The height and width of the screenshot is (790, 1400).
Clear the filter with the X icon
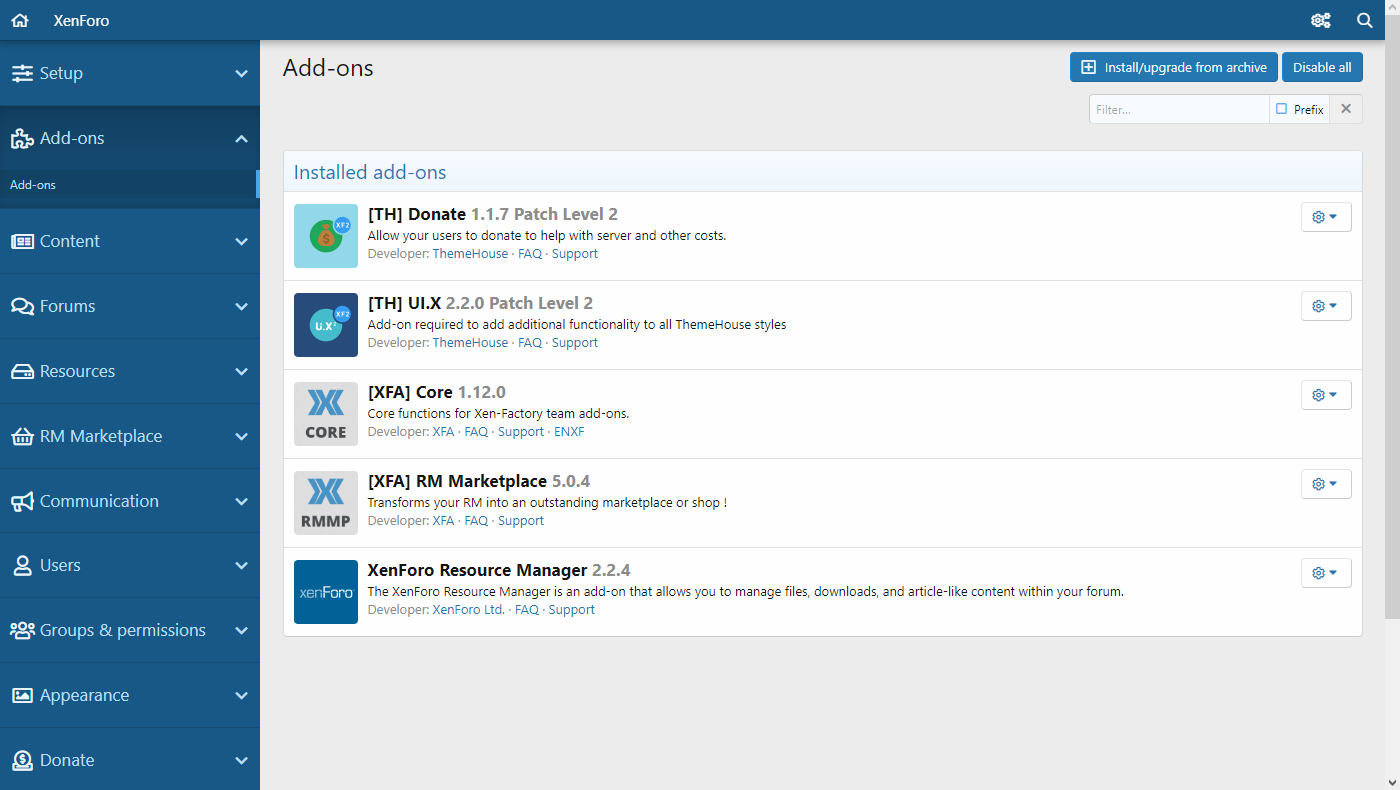(1346, 109)
